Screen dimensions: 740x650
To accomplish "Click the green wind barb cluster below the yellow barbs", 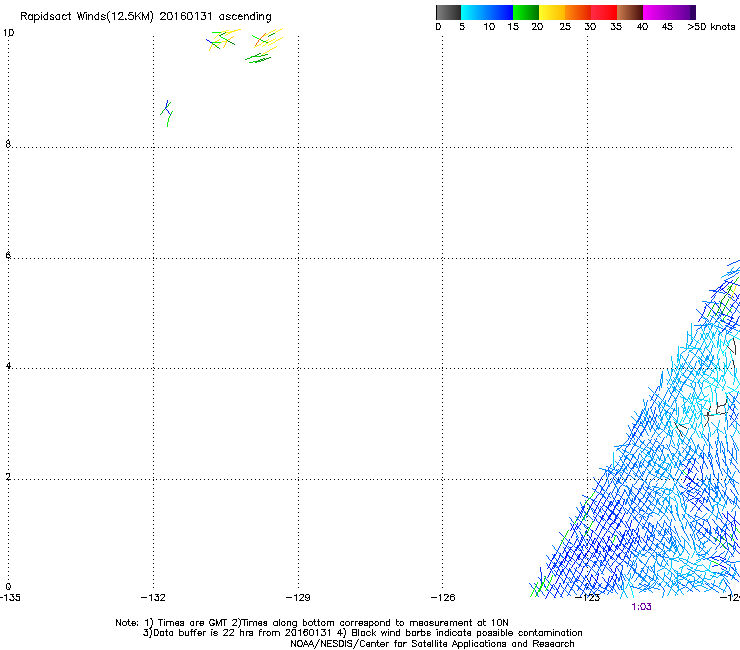I will pyautogui.click(x=258, y=58).
